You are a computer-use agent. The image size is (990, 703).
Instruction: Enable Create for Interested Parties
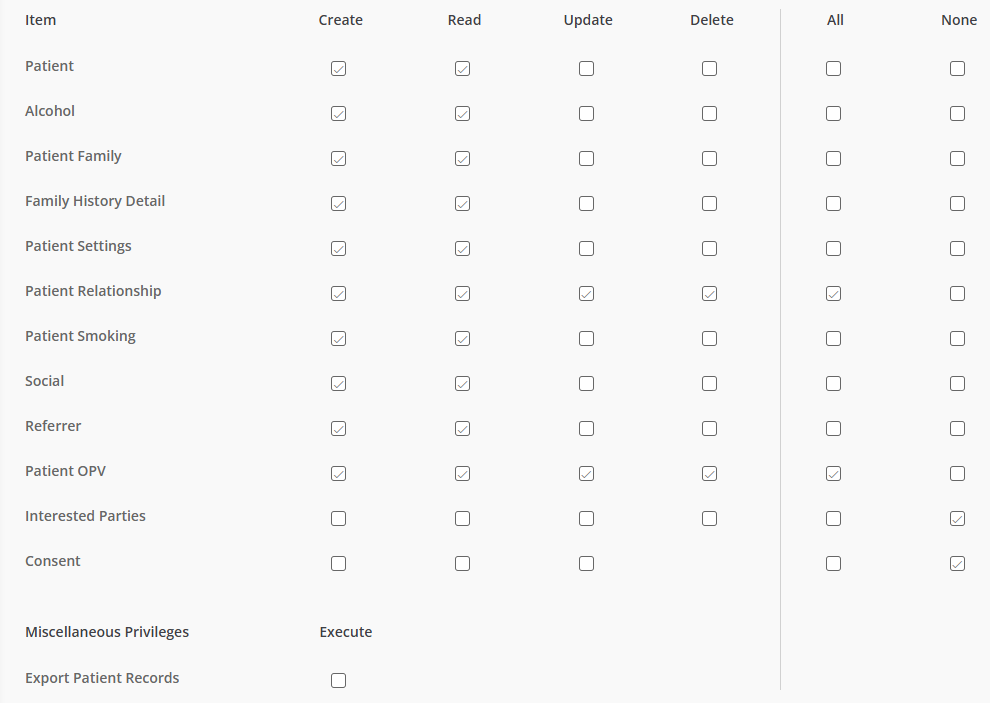(x=338, y=519)
